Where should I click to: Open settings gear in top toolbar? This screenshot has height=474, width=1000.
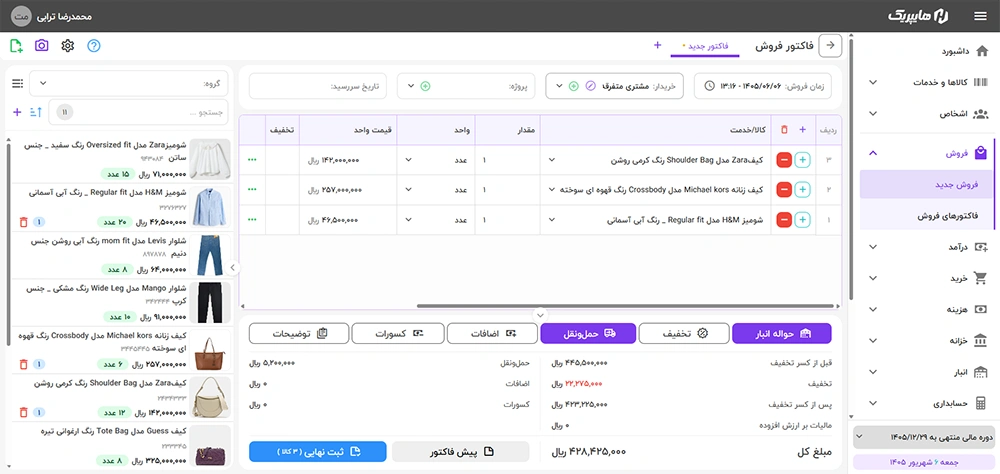[x=68, y=46]
